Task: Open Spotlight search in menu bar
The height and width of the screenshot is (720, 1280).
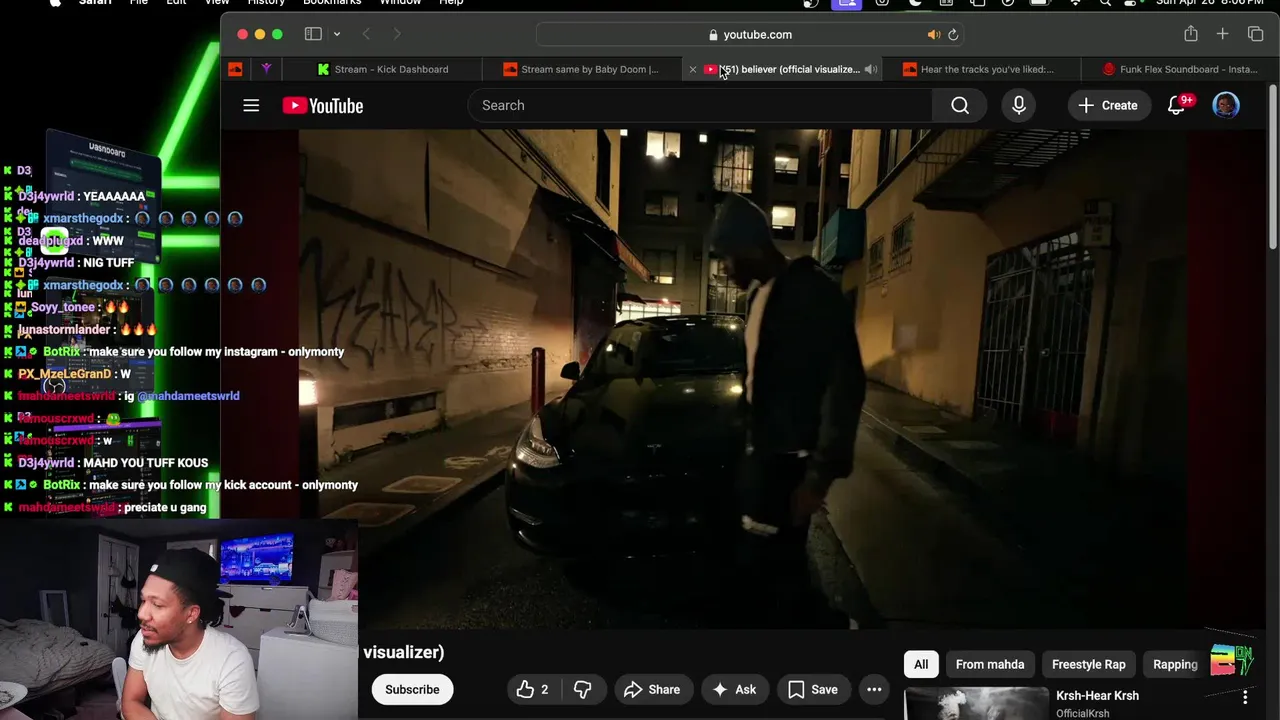Action: [x=1105, y=3]
